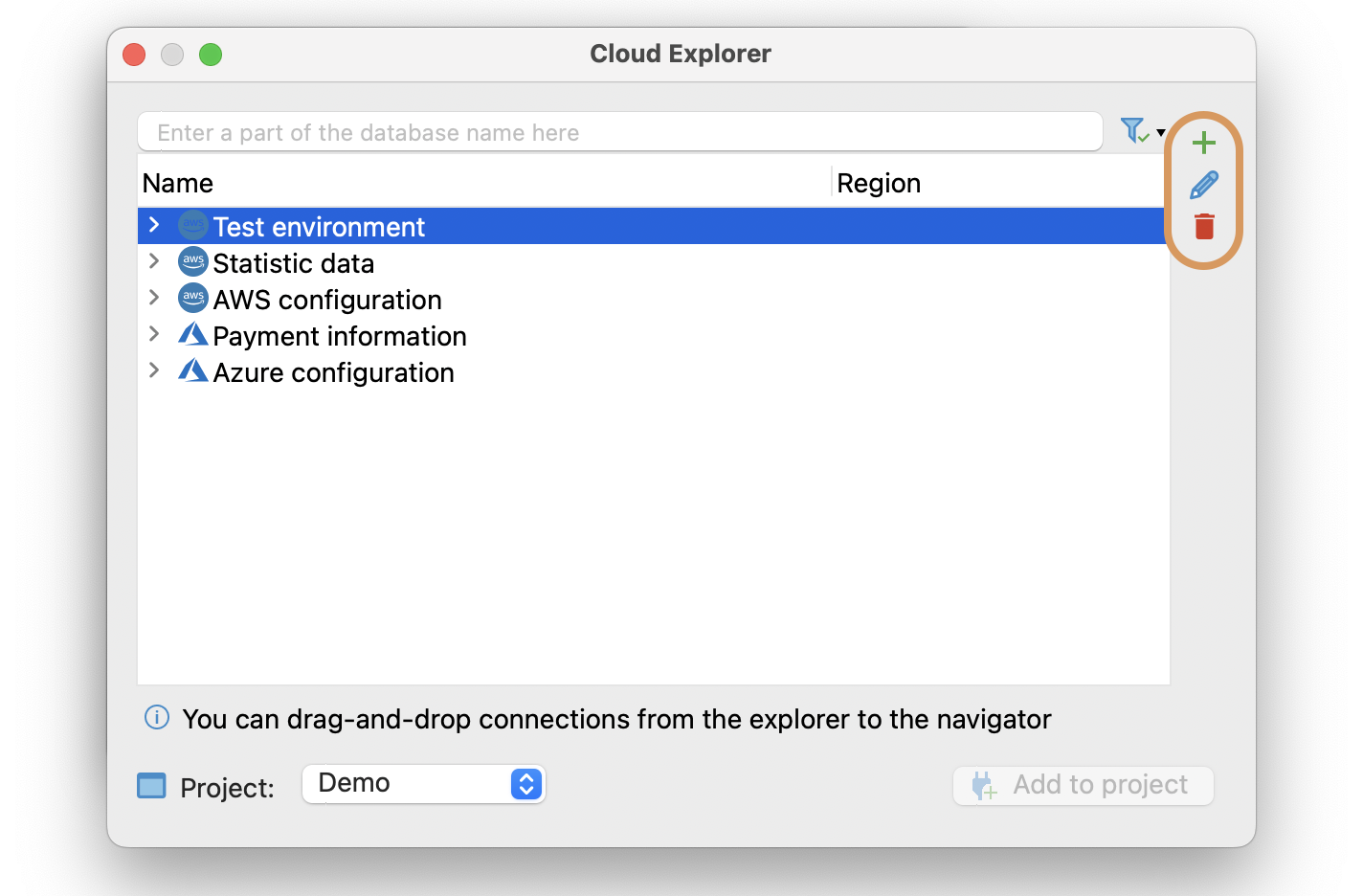
Task: Expand the Payment information node
Action: (x=154, y=333)
